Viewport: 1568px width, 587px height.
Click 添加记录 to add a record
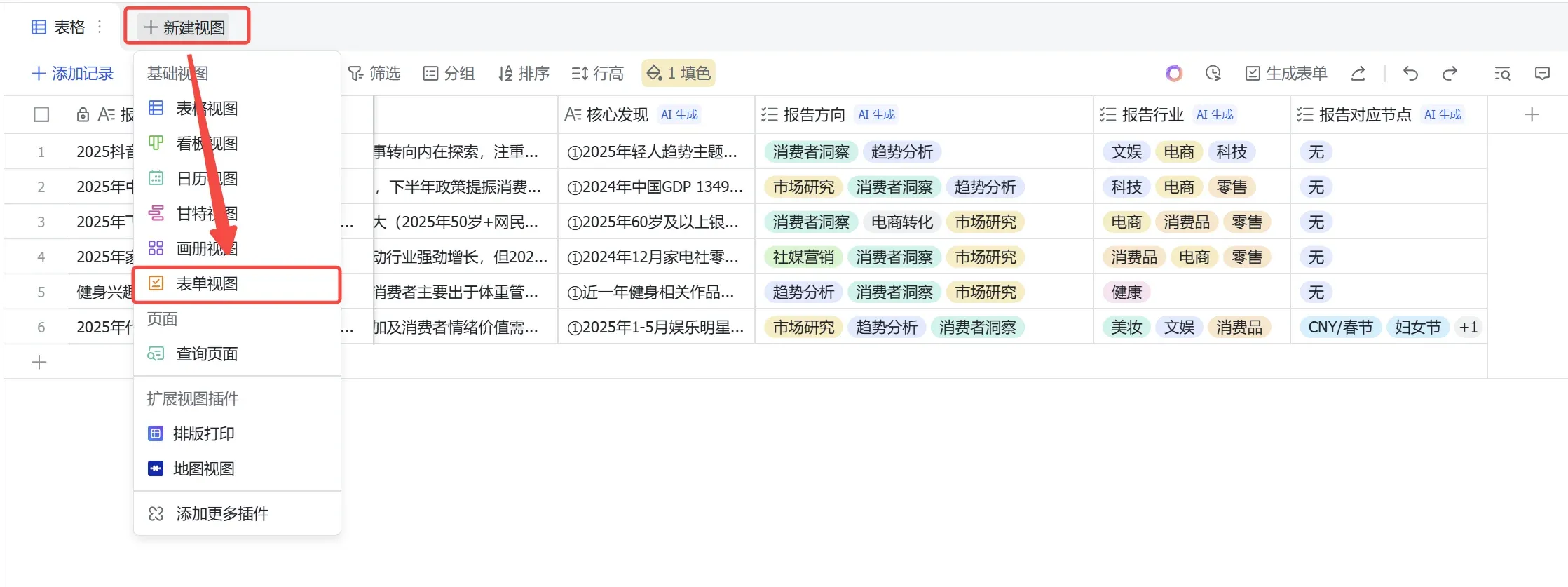point(72,74)
